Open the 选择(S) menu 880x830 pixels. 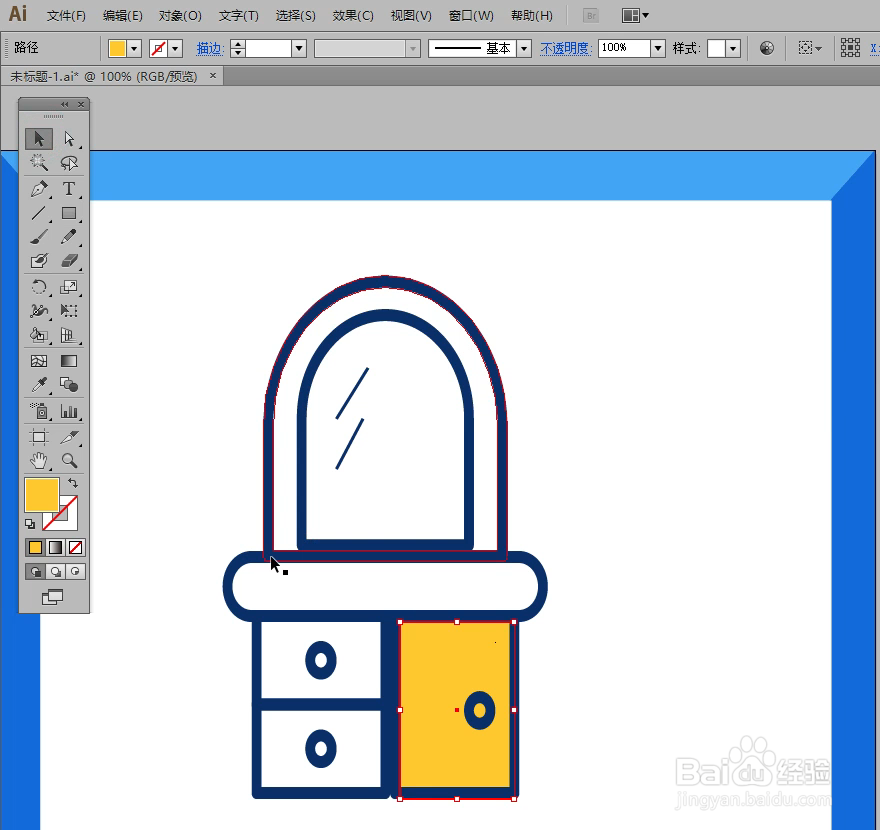point(296,16)
